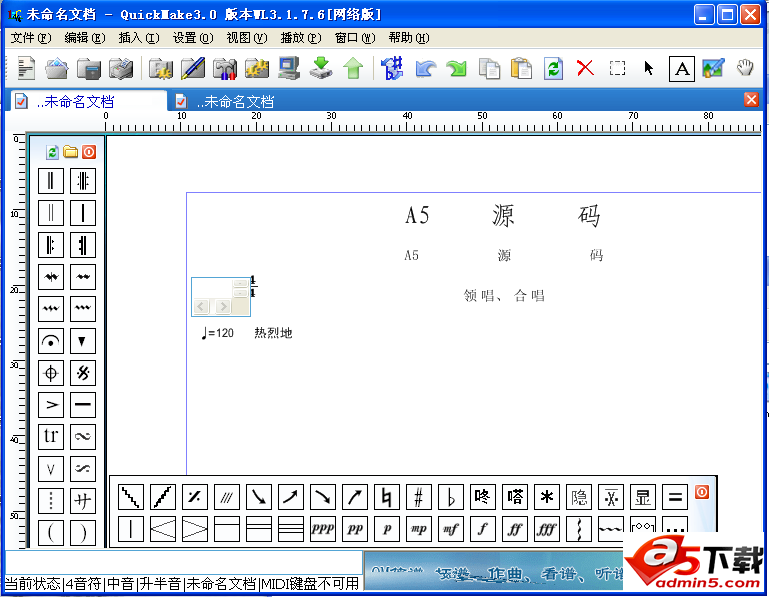Click the fff dynamic marking
Image resolution: width=769 pixels, height=597 pixels.
click(x=546, y=529)
